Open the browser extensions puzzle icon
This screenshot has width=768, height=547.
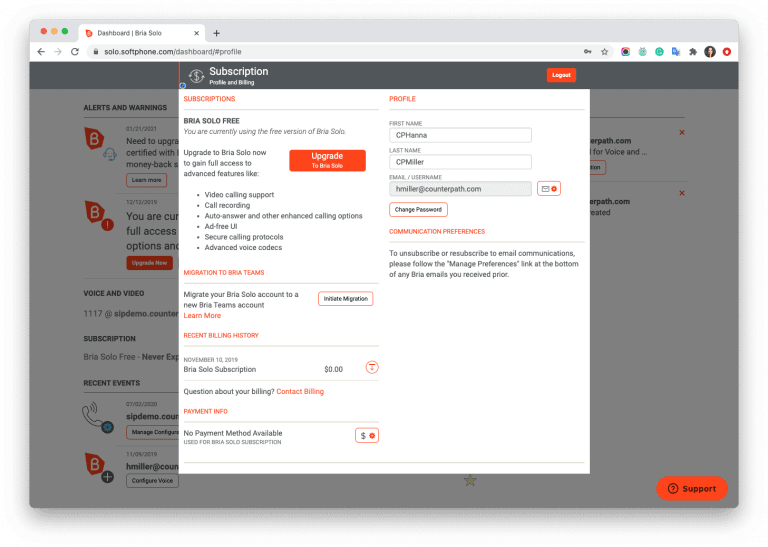pos(692,51)
